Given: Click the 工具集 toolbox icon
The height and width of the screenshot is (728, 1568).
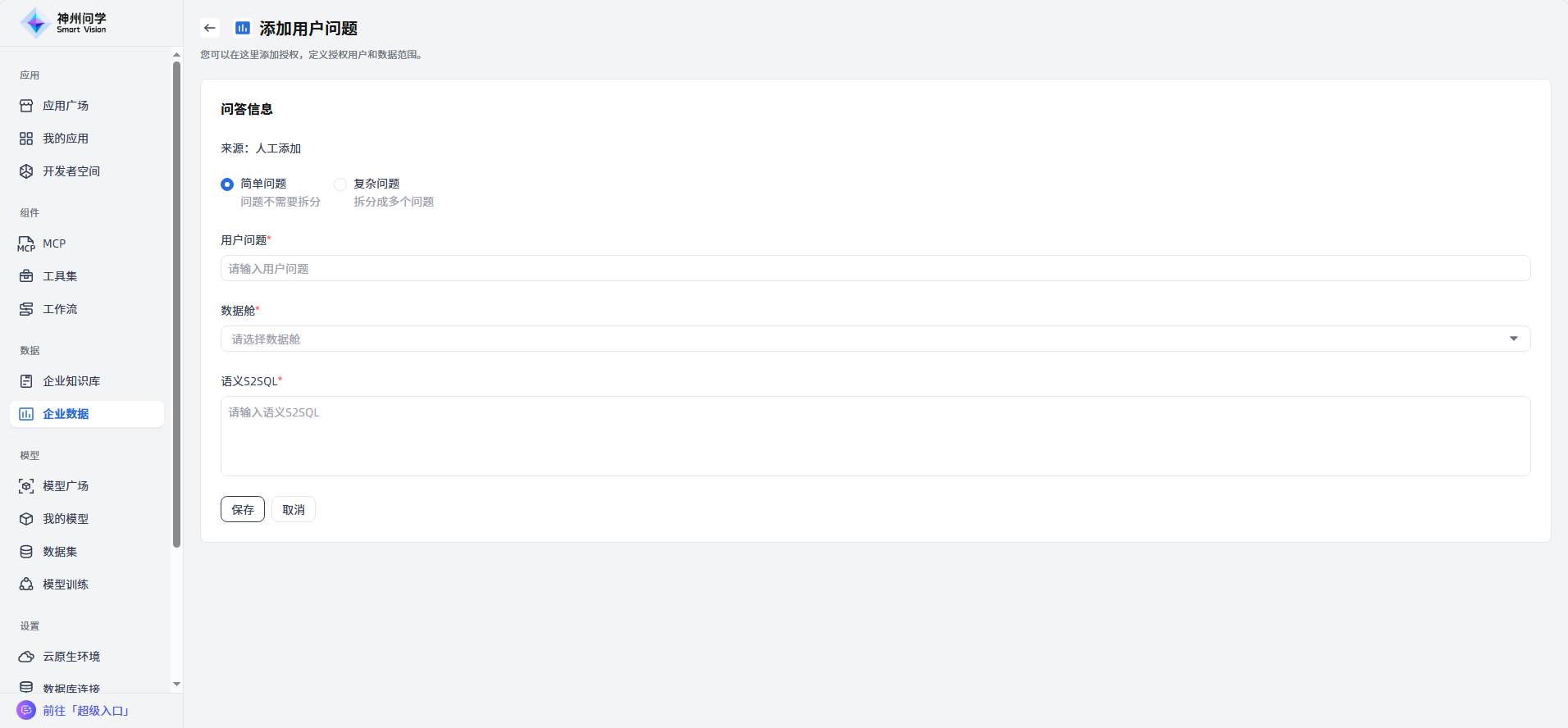Looking at the screenshot, I should tap(26, 276).
